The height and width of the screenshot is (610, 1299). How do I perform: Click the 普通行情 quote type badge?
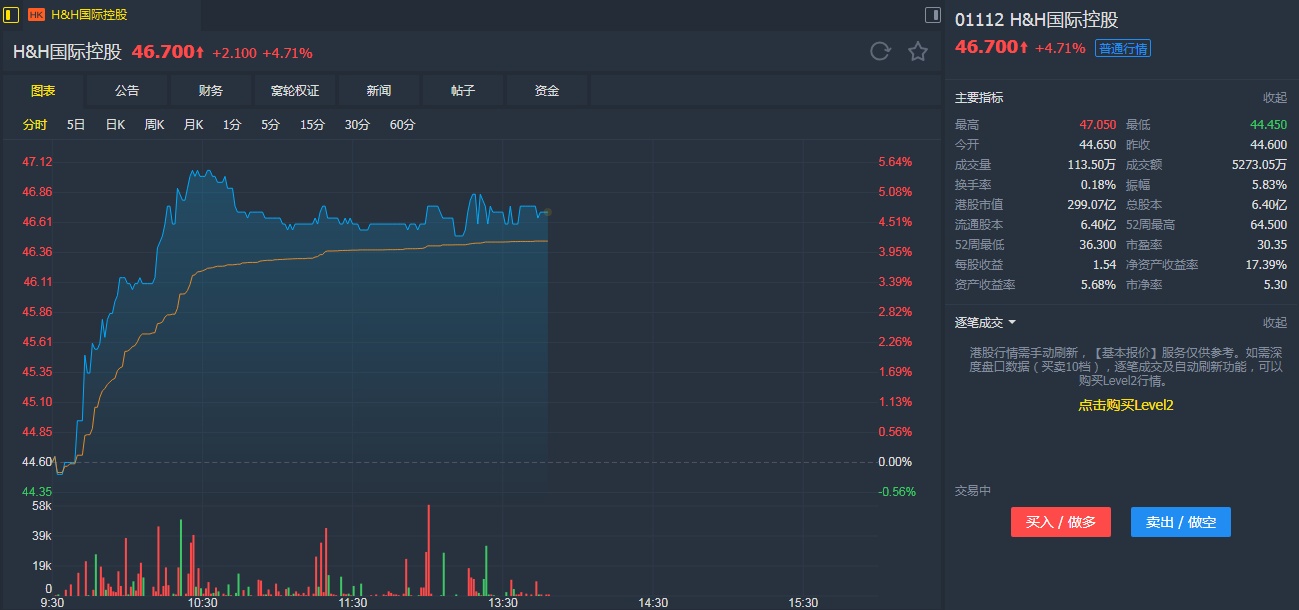pyautogui.click(x=1123, y=48)
